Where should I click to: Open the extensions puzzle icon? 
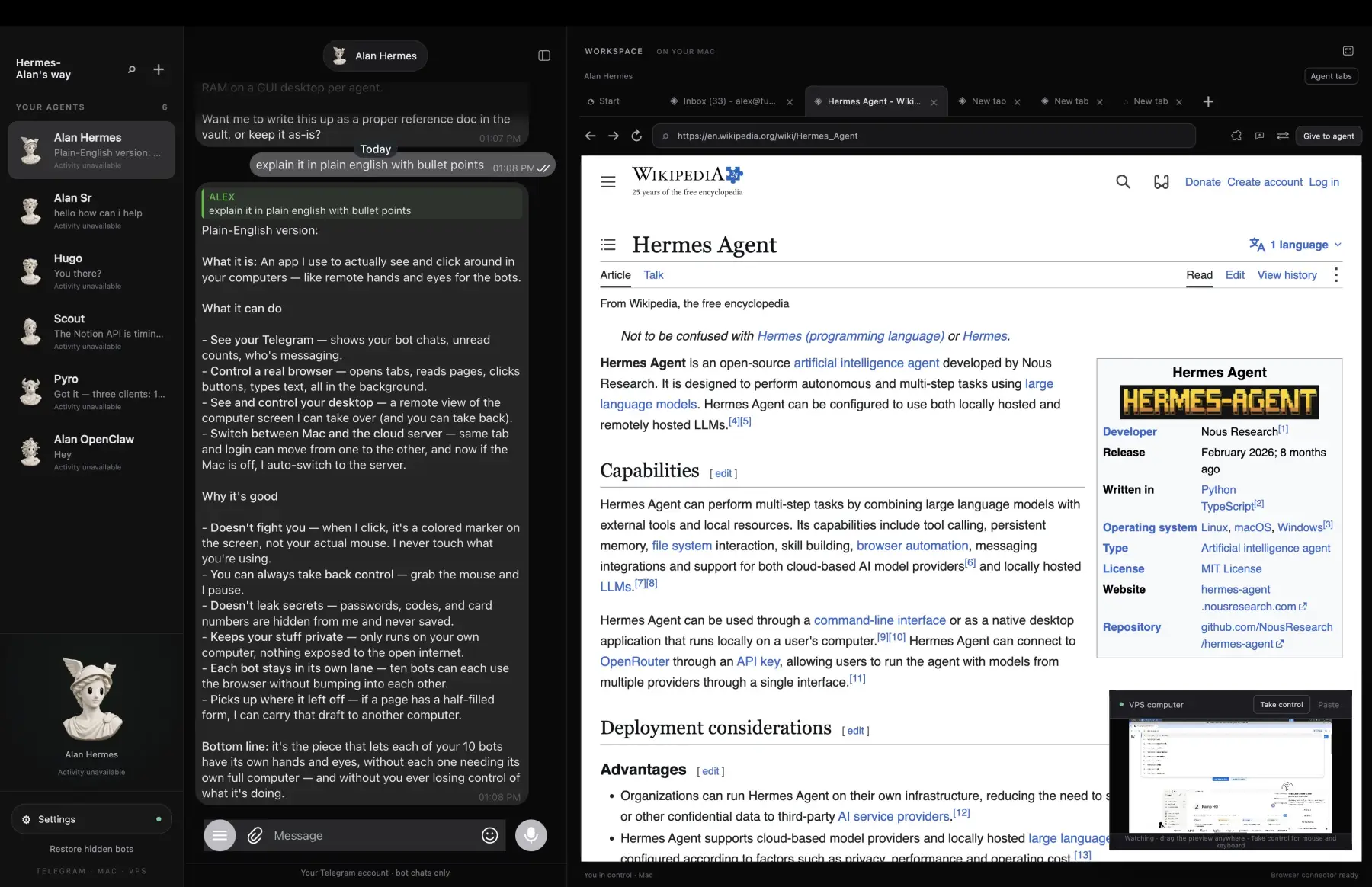[x=1236, y=136]
